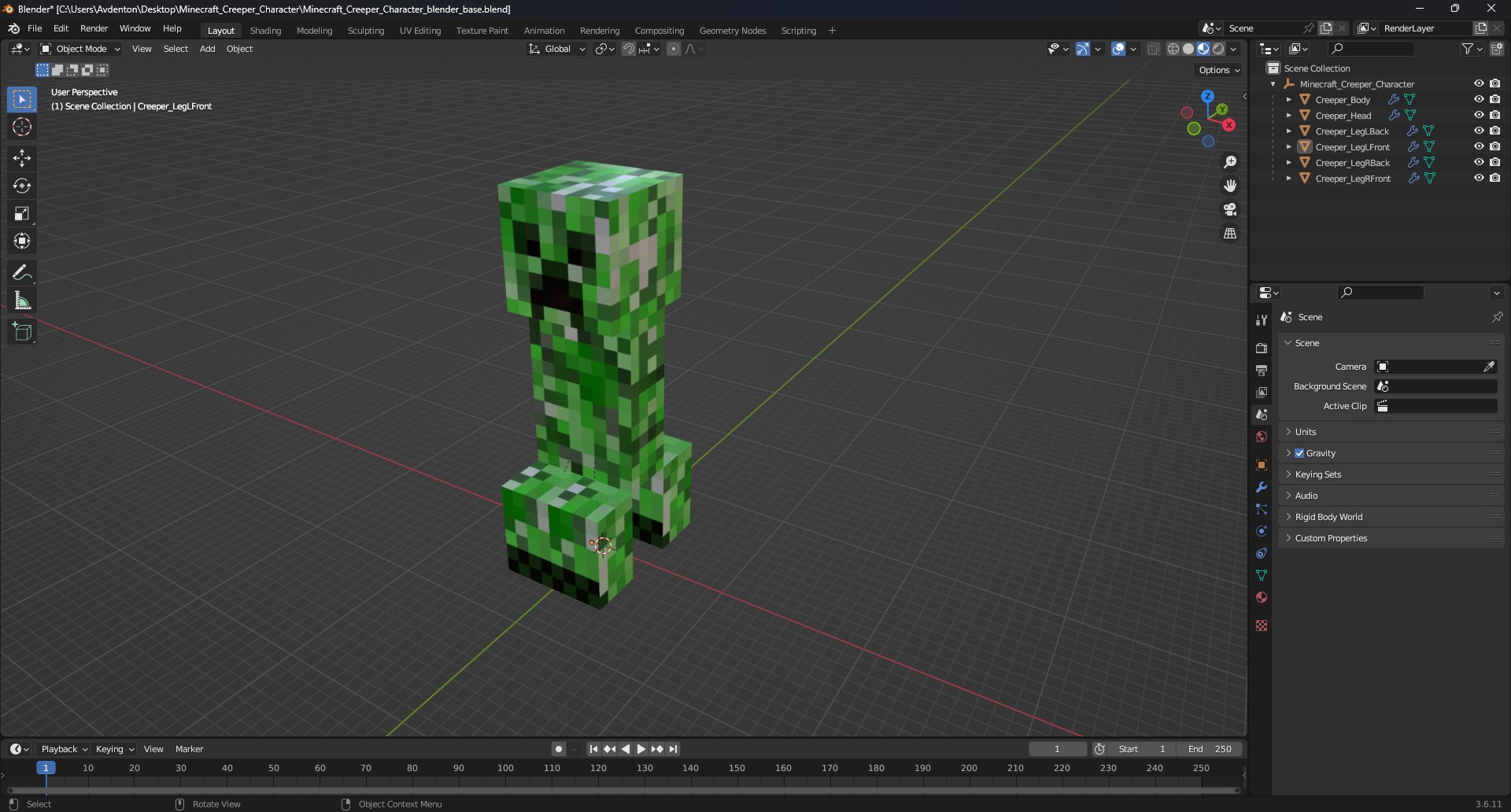The width and height of the screenshot is (1511, 812).
Task: Jump to the start frame button
Action: (x=593, y=749)
